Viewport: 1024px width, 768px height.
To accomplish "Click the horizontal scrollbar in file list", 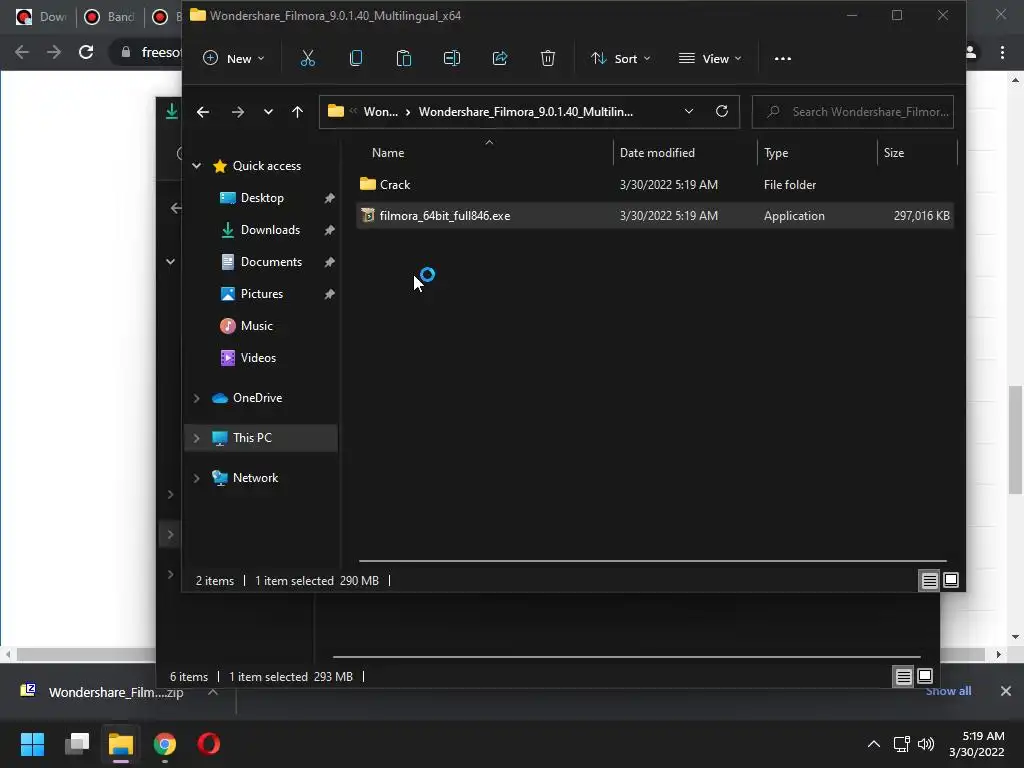I will [x=652, y=560].
